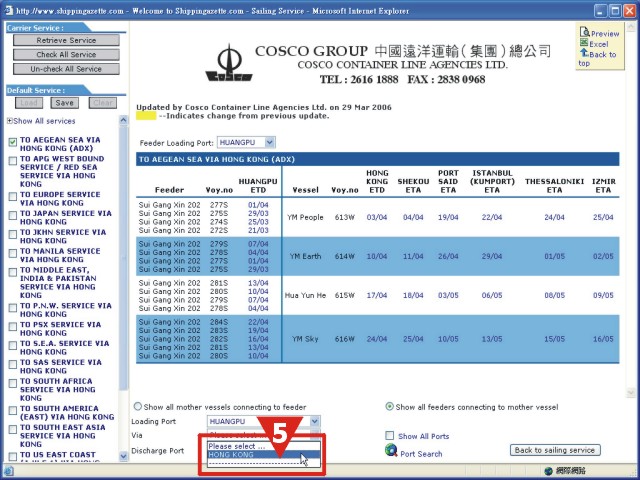Click vessel name Hua Yun He

click(x=305, y=295)
